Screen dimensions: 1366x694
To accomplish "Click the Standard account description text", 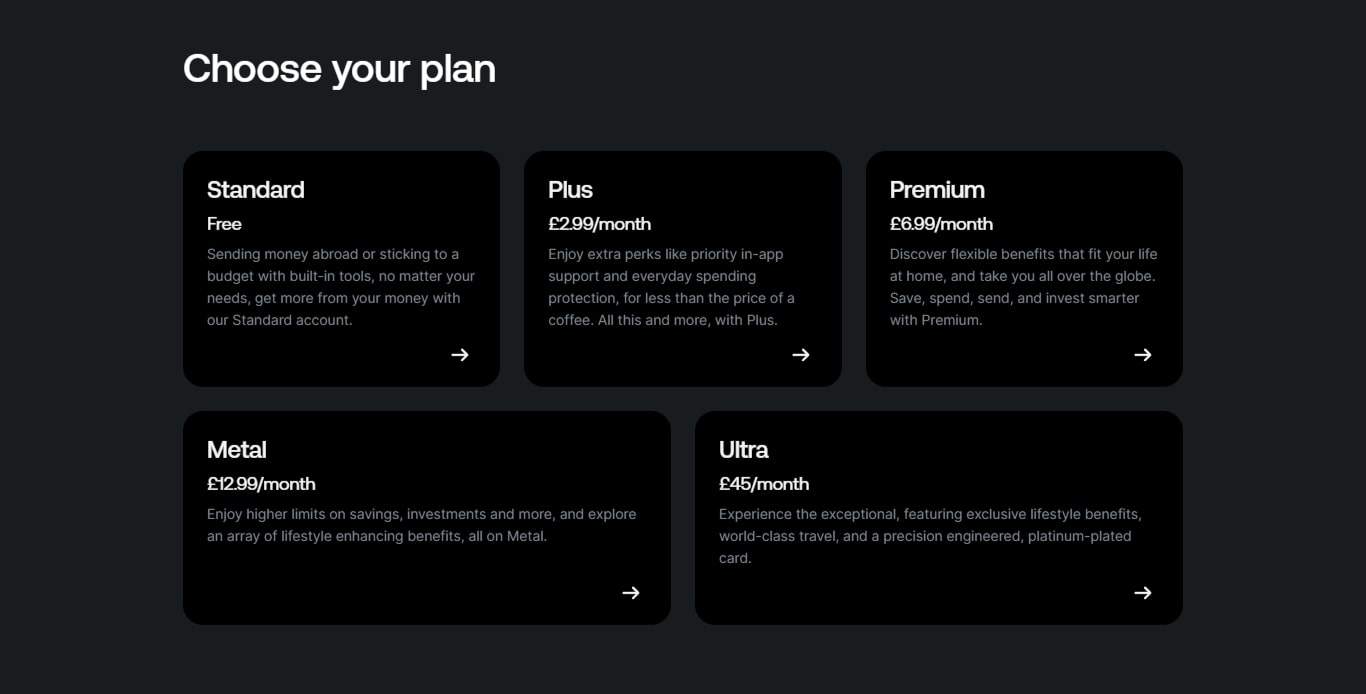I will click(x=341, y=287).
